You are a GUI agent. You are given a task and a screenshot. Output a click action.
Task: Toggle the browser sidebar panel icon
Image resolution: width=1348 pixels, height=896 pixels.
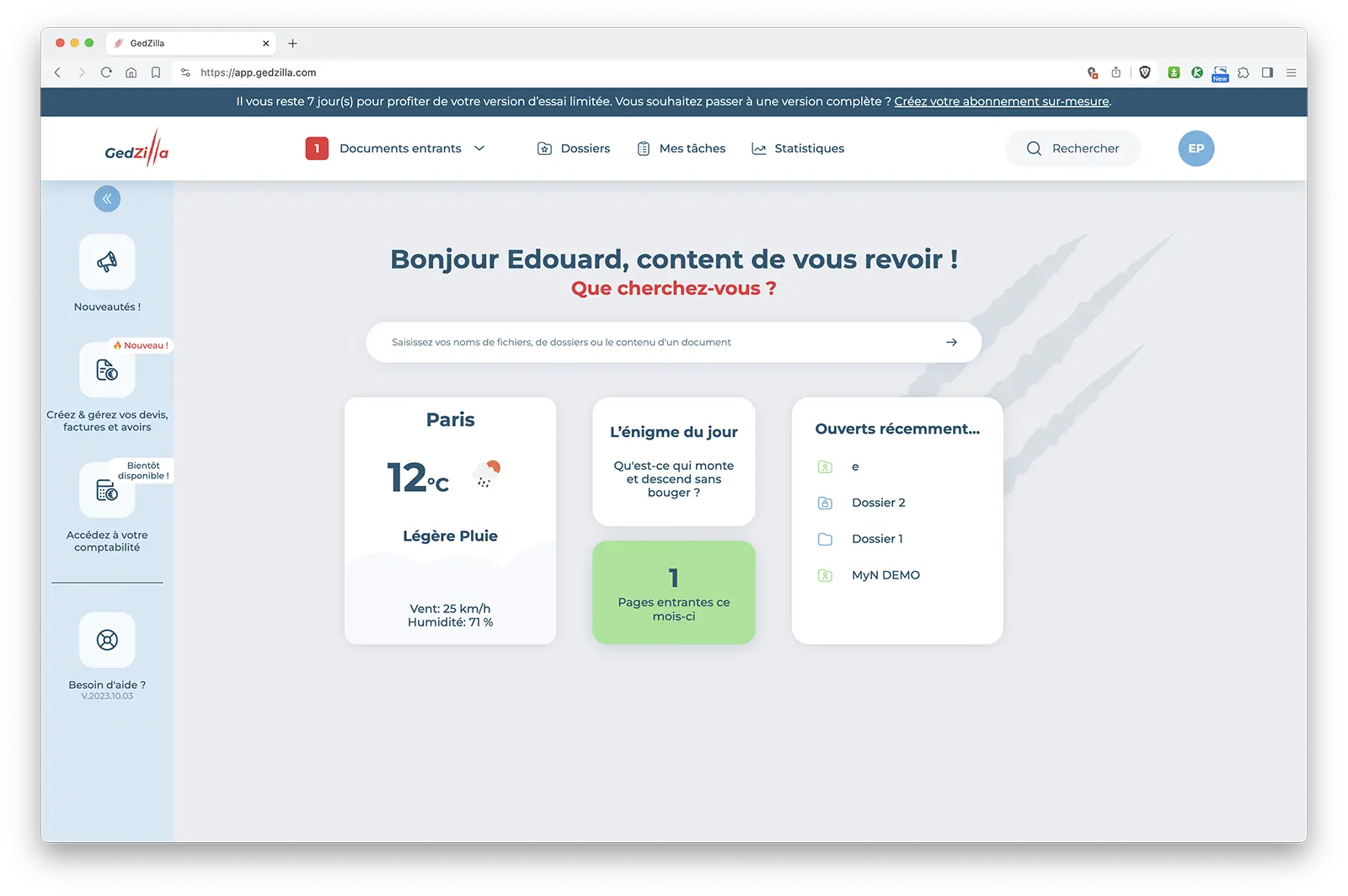[1267, 72]
